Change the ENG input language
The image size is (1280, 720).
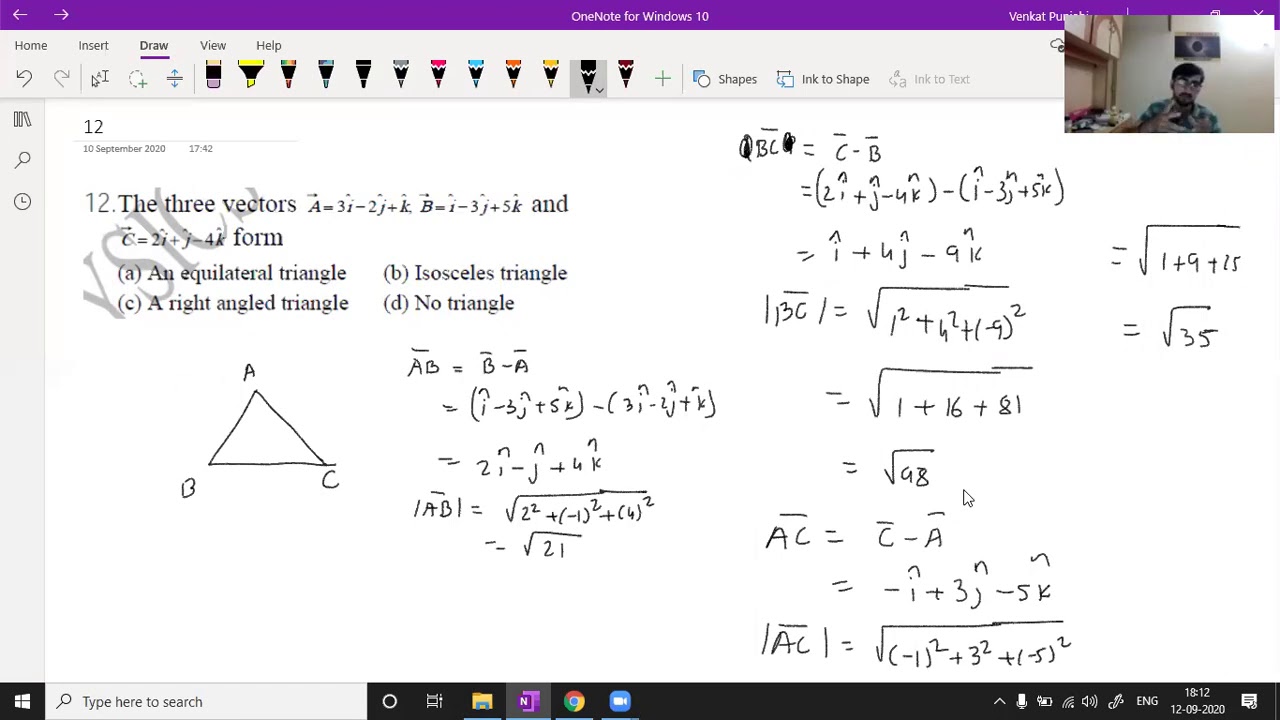(1147, 701)
